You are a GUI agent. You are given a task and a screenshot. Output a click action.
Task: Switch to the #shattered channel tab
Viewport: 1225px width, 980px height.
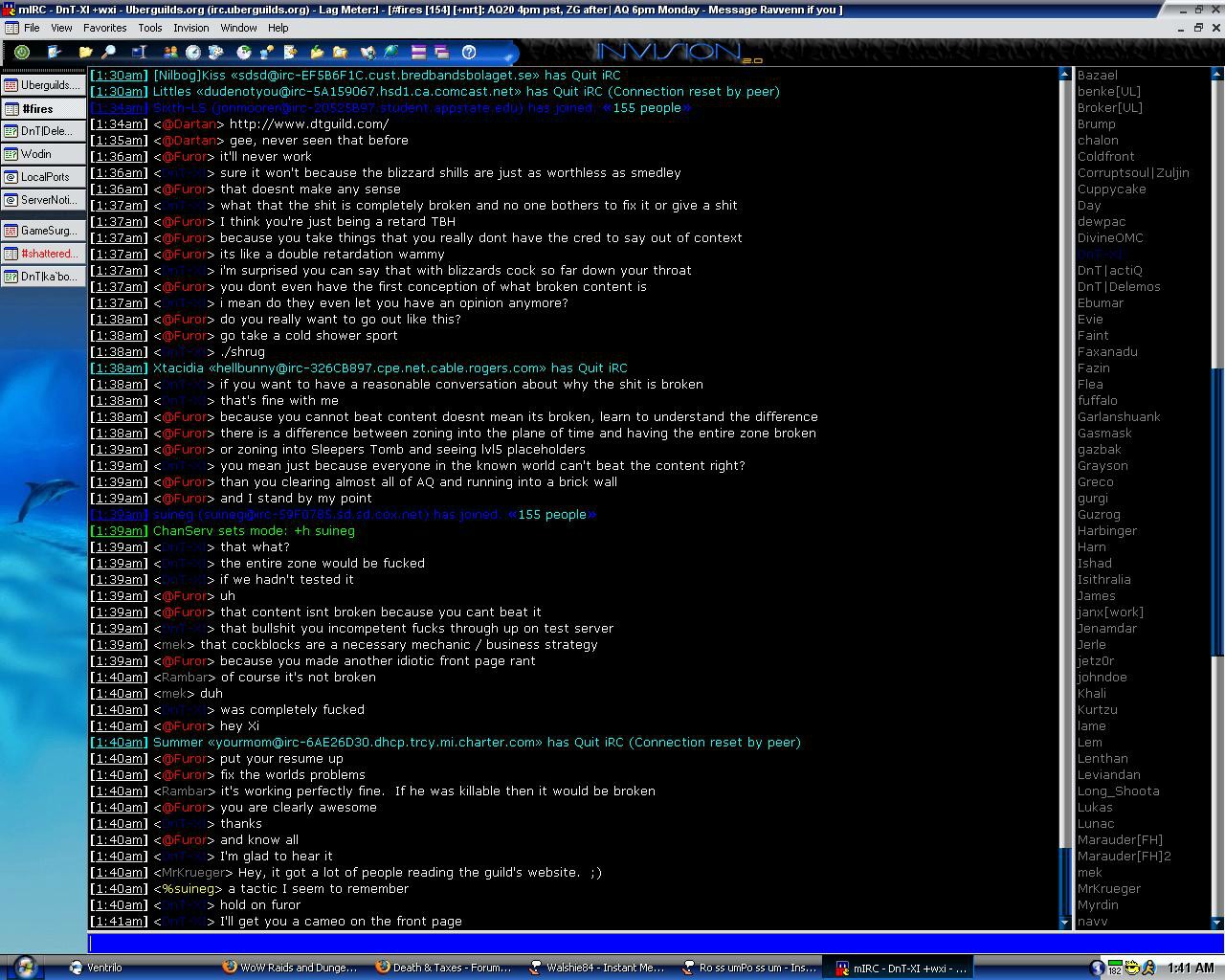43,254
